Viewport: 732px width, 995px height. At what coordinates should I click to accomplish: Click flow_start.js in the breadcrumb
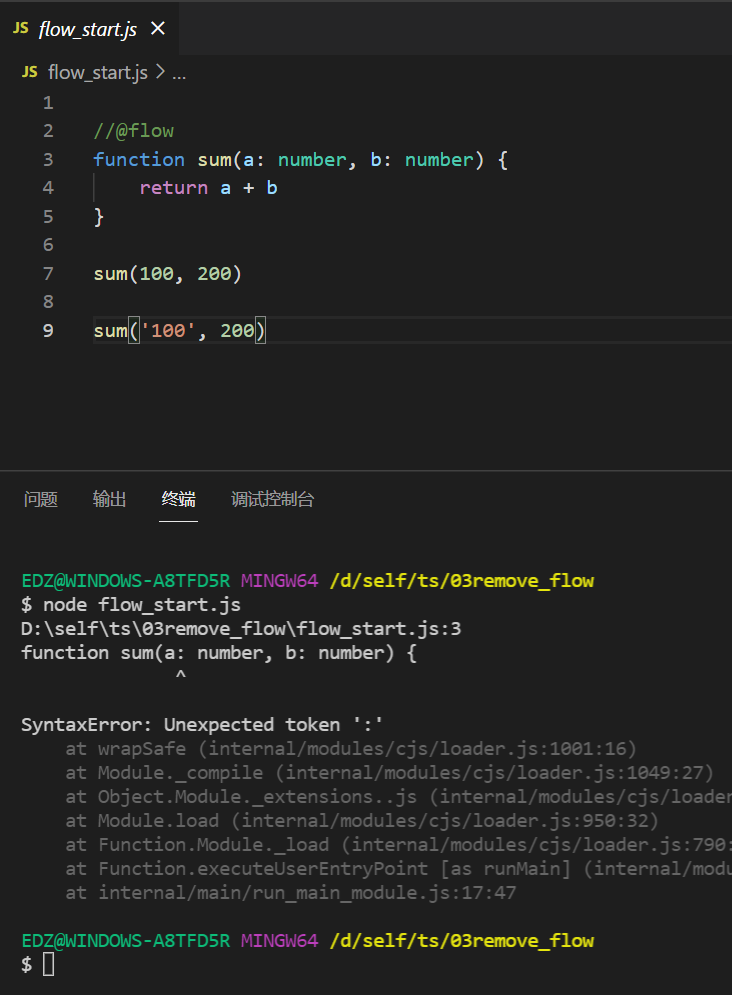[x=98, y=72]
